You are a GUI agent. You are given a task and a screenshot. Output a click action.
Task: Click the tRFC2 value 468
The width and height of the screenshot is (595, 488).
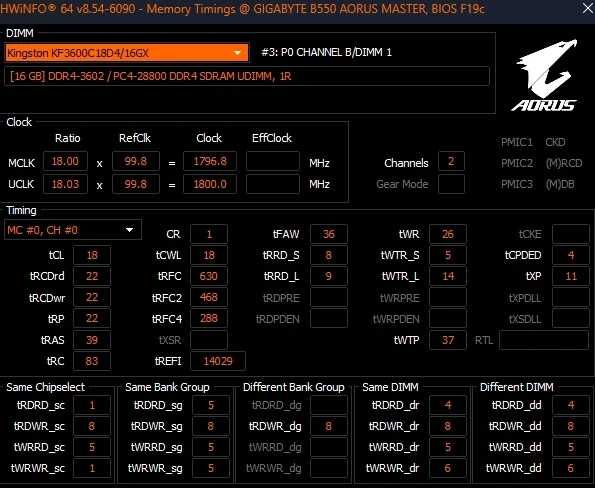click(209, 297)
